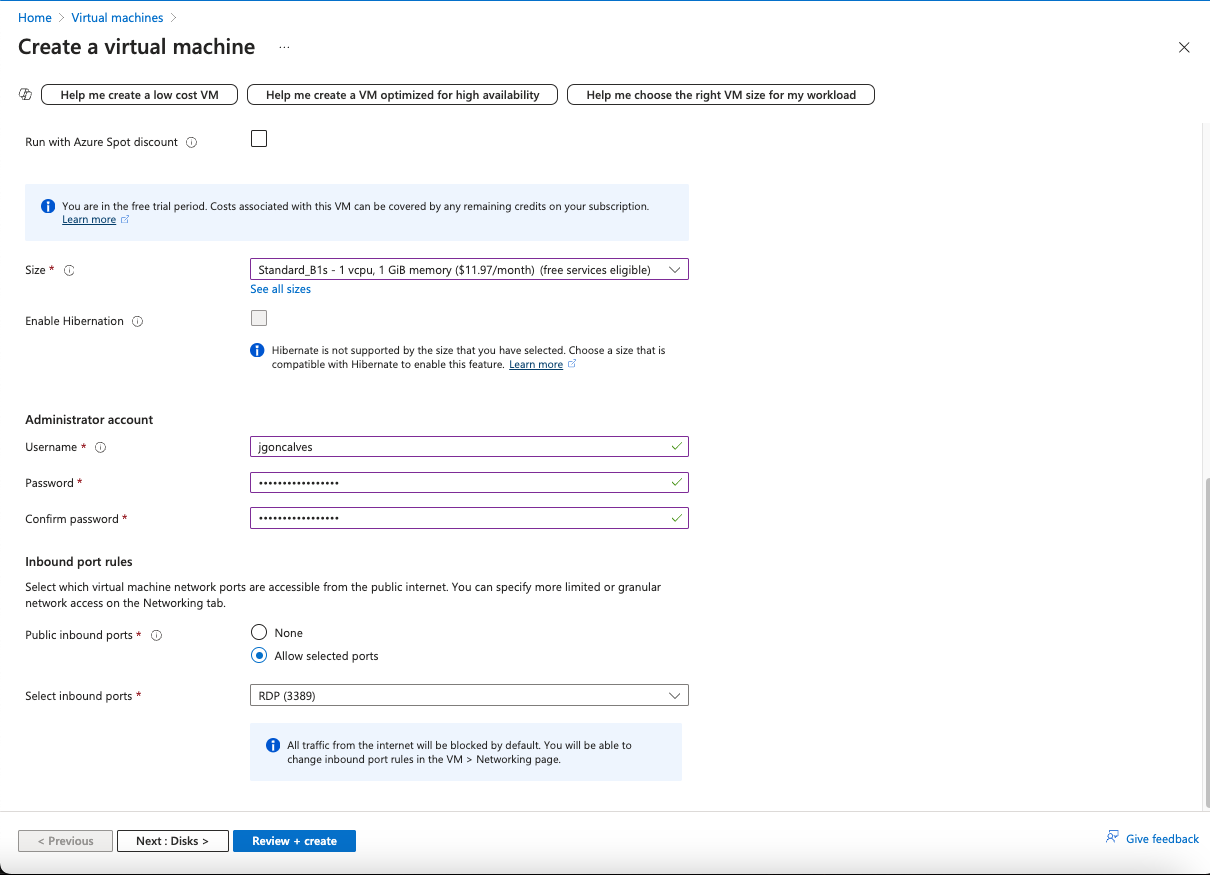Screen dimensions: 1210x875
Task: Click the Inbound port rules heading
Action: pyautogui.click(x=79, y=562)
